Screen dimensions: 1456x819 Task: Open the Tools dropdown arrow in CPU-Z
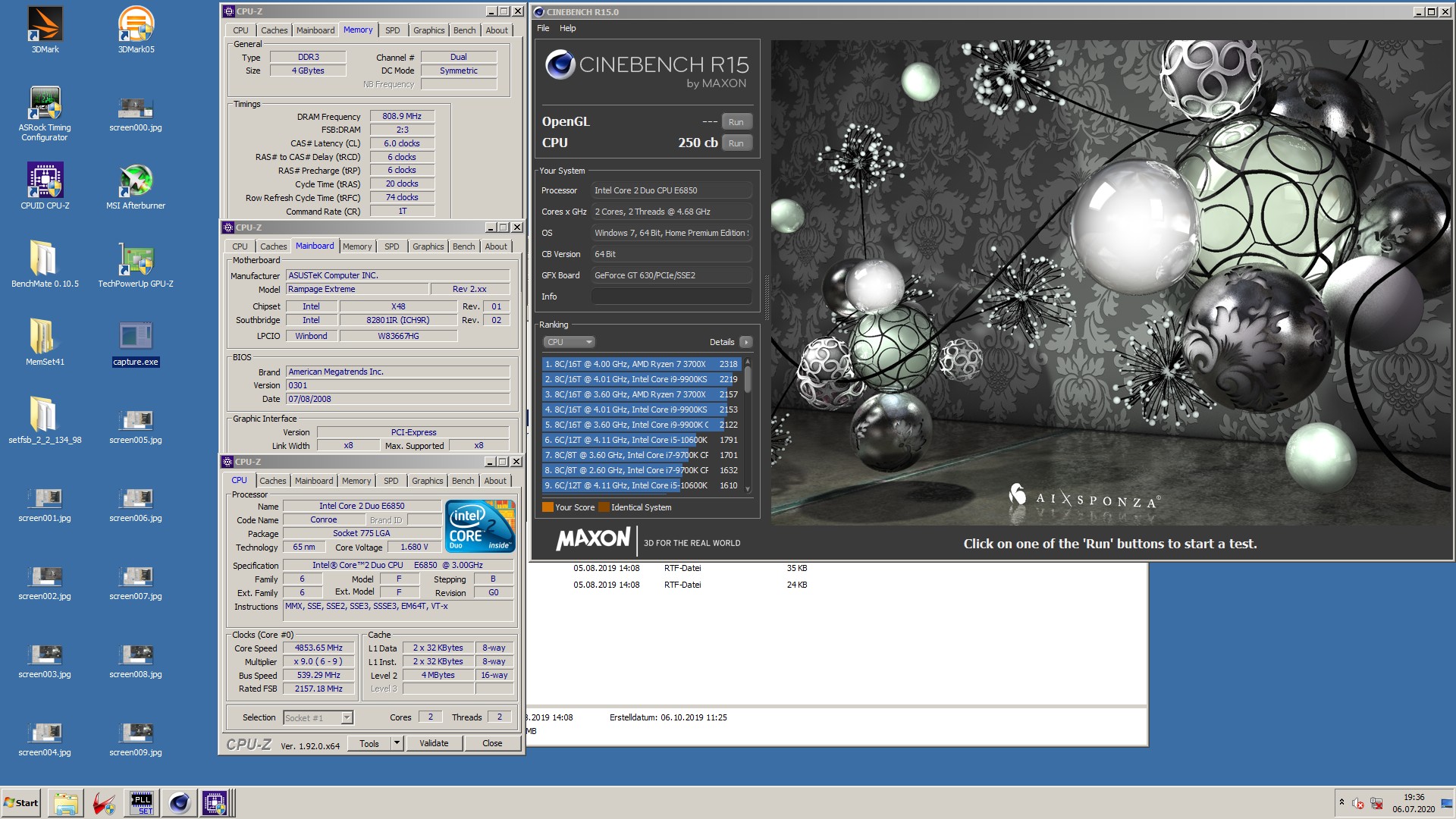[x=397, y=743]
